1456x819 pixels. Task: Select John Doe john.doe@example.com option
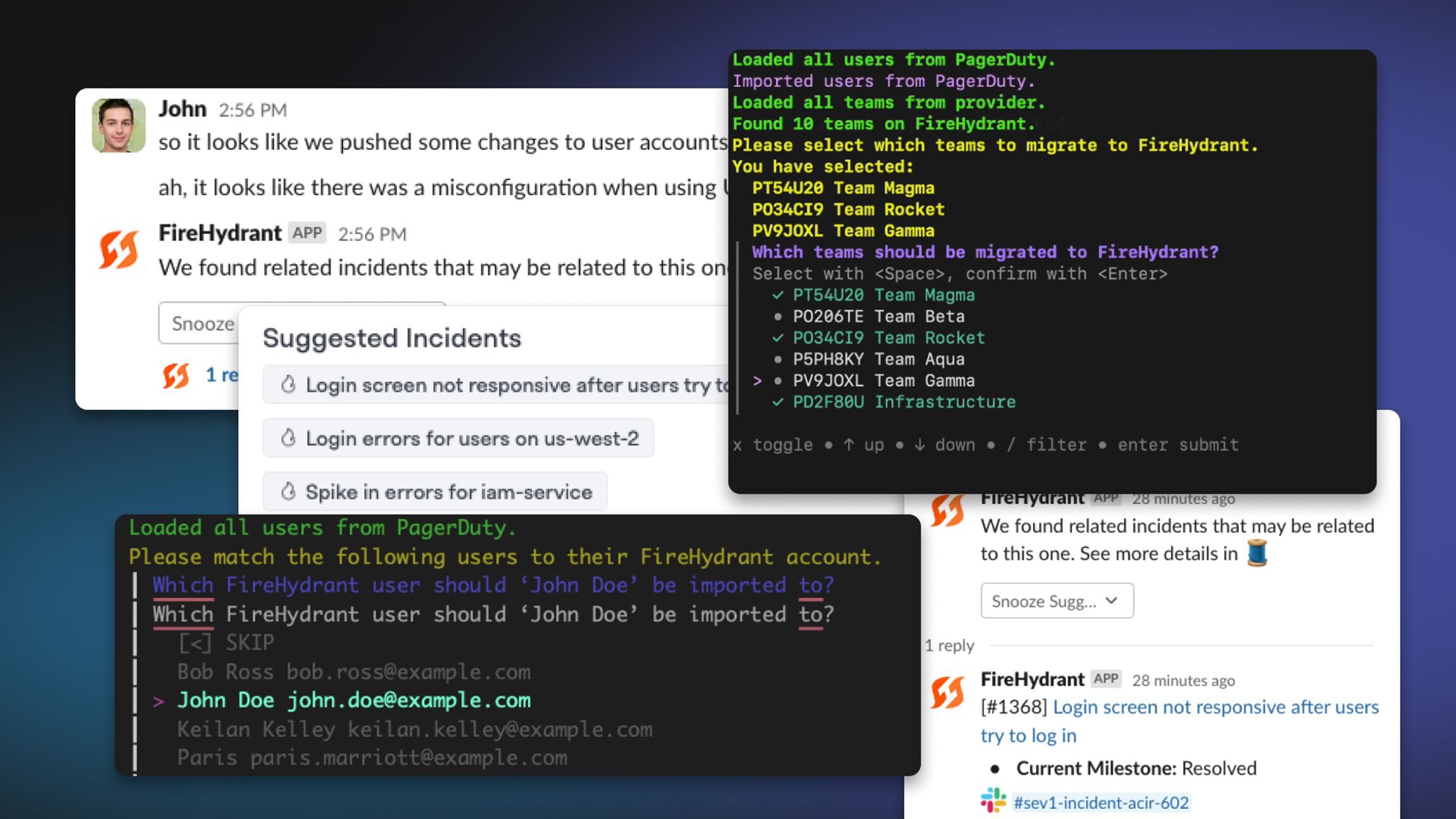(x=354, y=700)
